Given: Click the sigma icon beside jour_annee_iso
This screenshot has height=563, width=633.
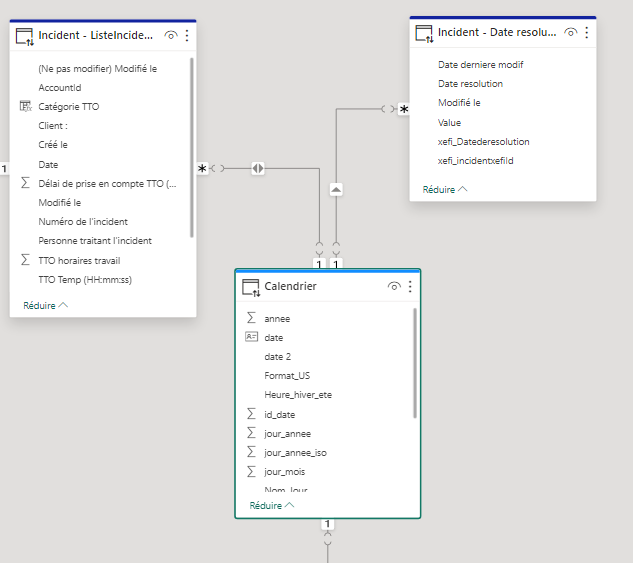Looking at the screenshot, I should coord(251,452).
